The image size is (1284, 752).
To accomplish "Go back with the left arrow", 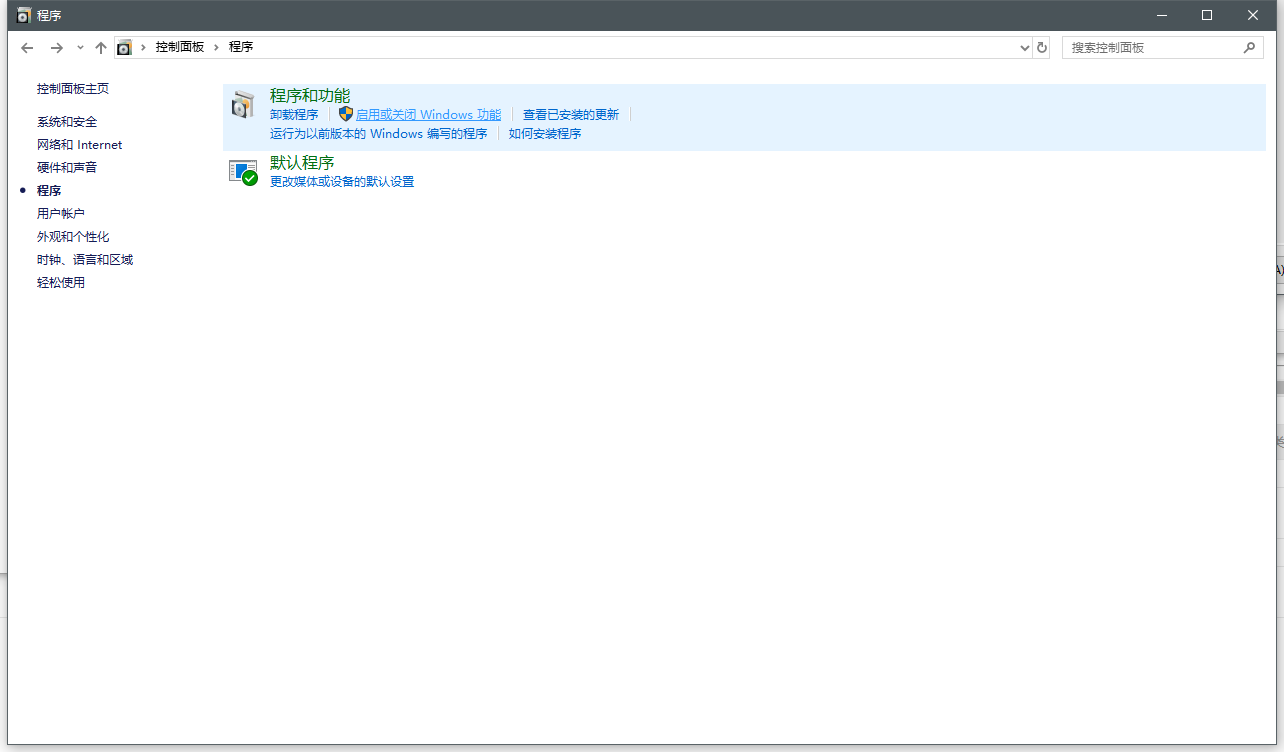I will point(27,47).
